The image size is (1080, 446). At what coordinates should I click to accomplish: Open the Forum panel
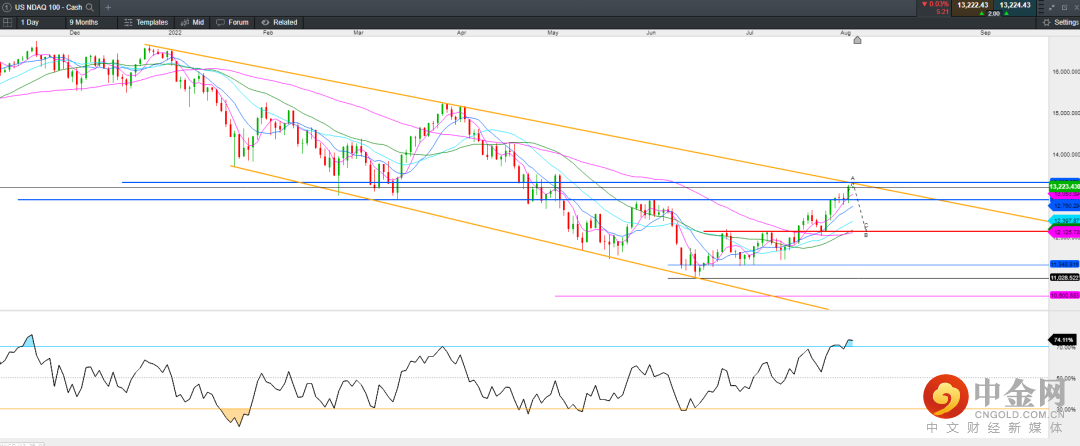tap(233, 21)
